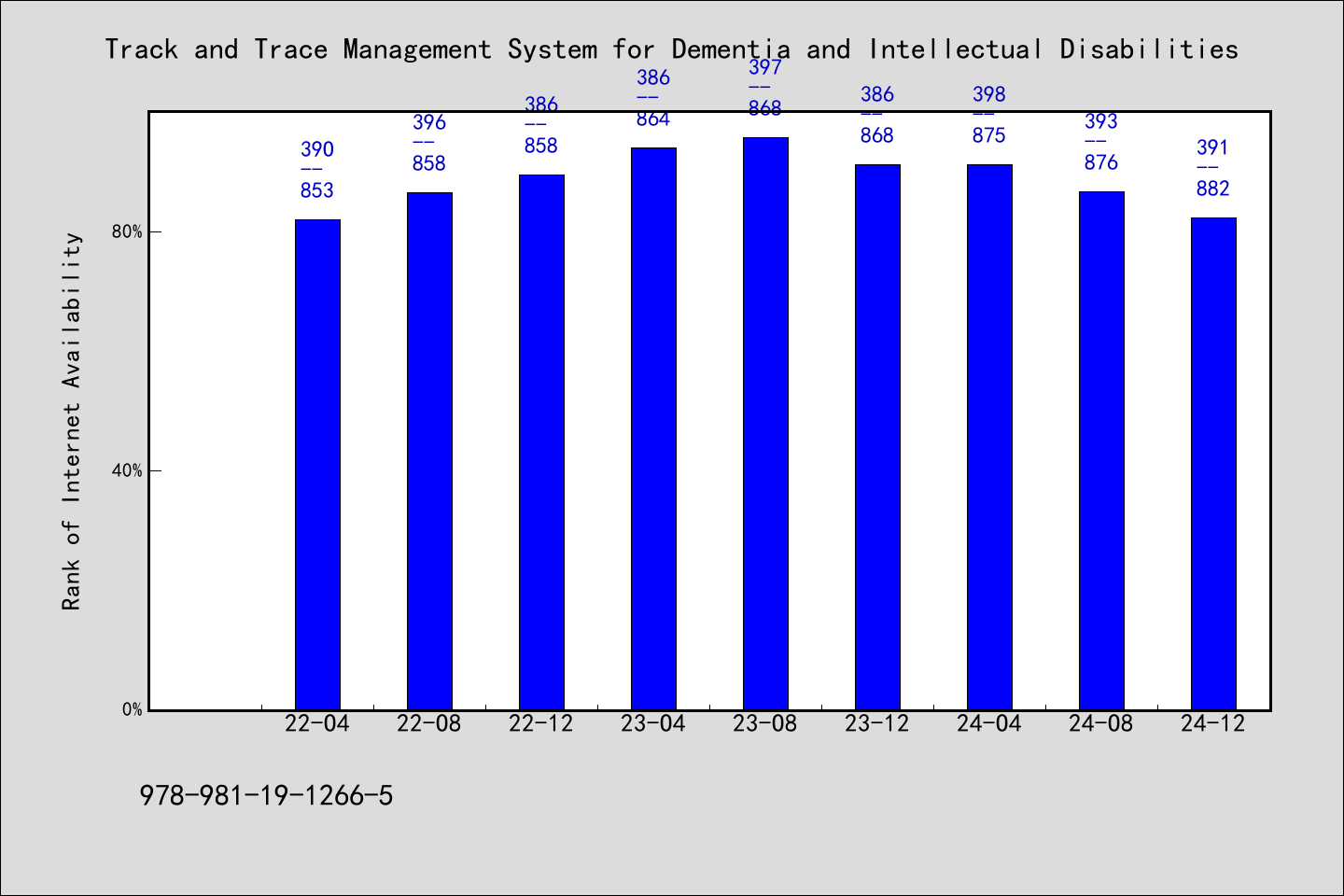Select the 23-04 x-axis label

tap(653, 723)
